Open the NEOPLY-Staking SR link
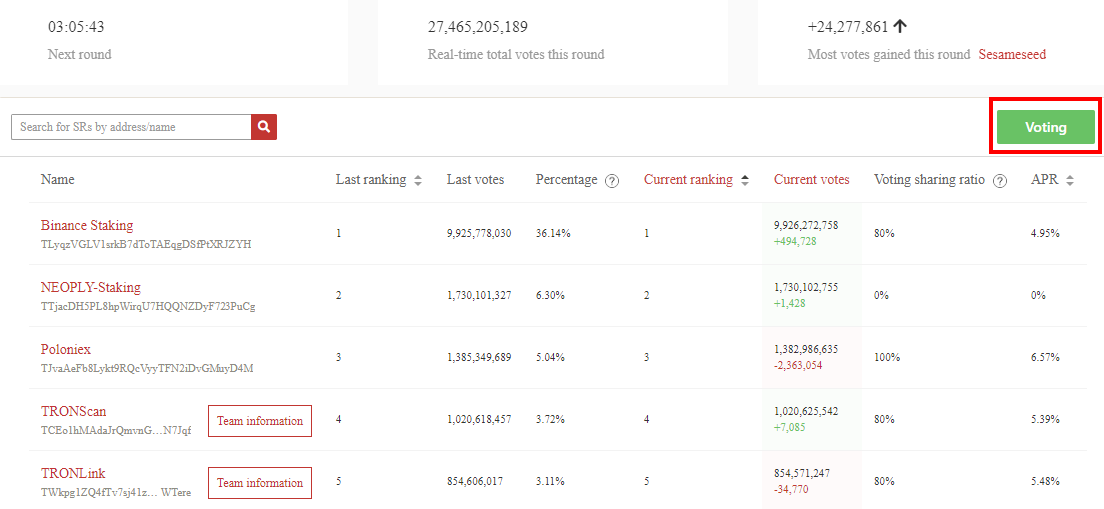 point(91,287)
